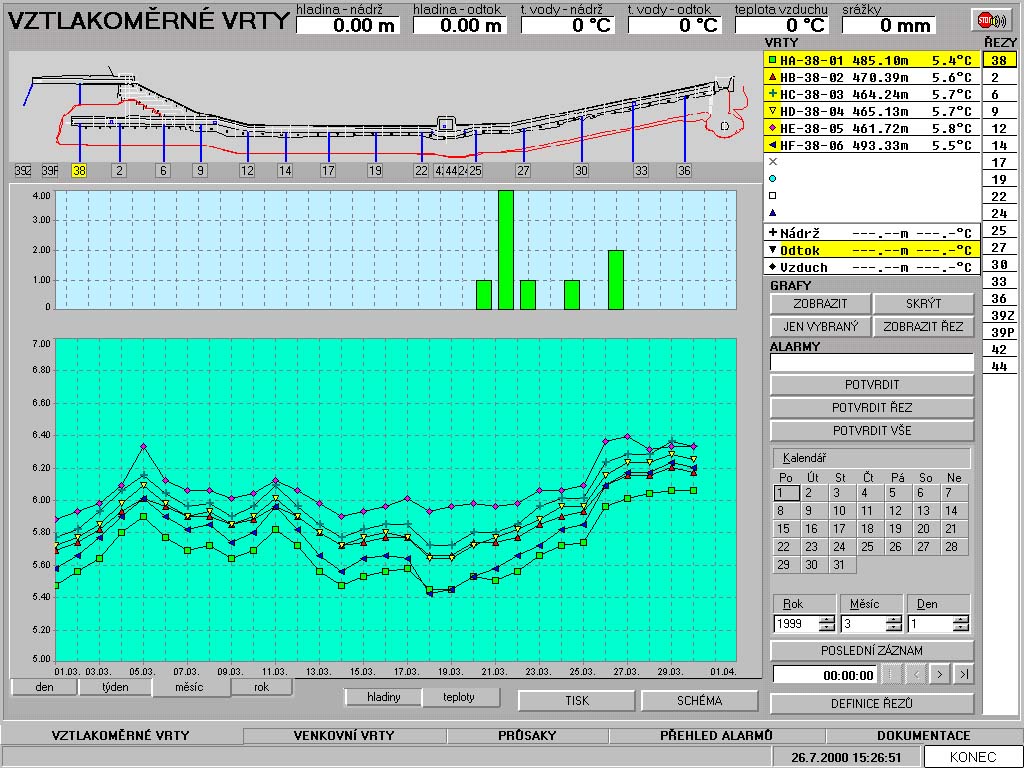Jump to last record with >| button
Screen dimensions: 1024x768
tap(963, 675)
